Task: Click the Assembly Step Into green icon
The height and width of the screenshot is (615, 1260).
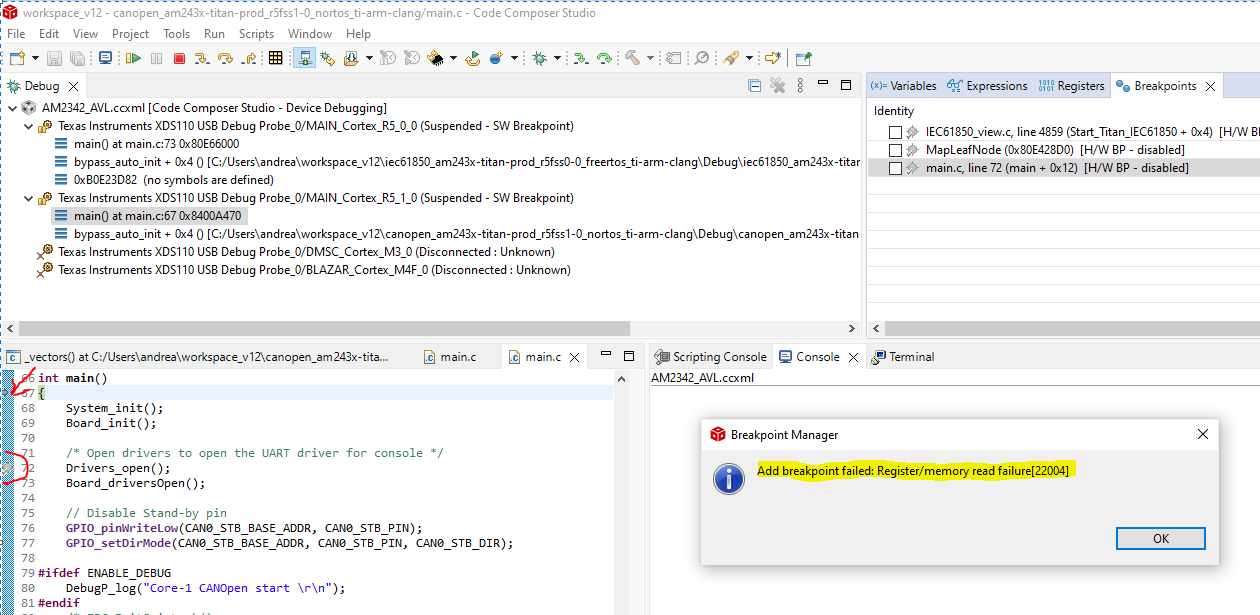Action: pyautogui.click(x=580, y=58)
